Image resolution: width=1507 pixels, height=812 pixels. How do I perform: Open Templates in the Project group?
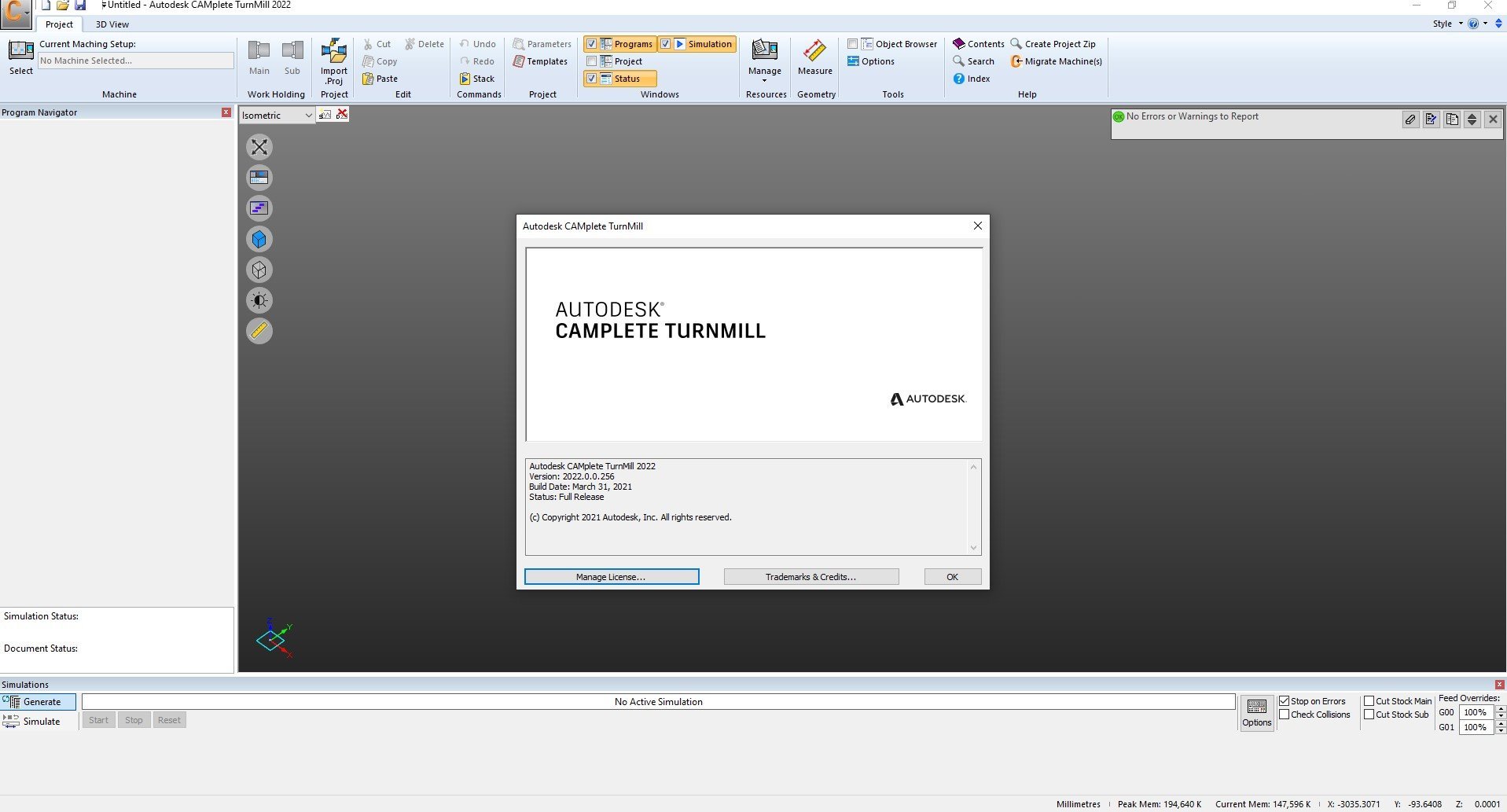coord(540,61)
